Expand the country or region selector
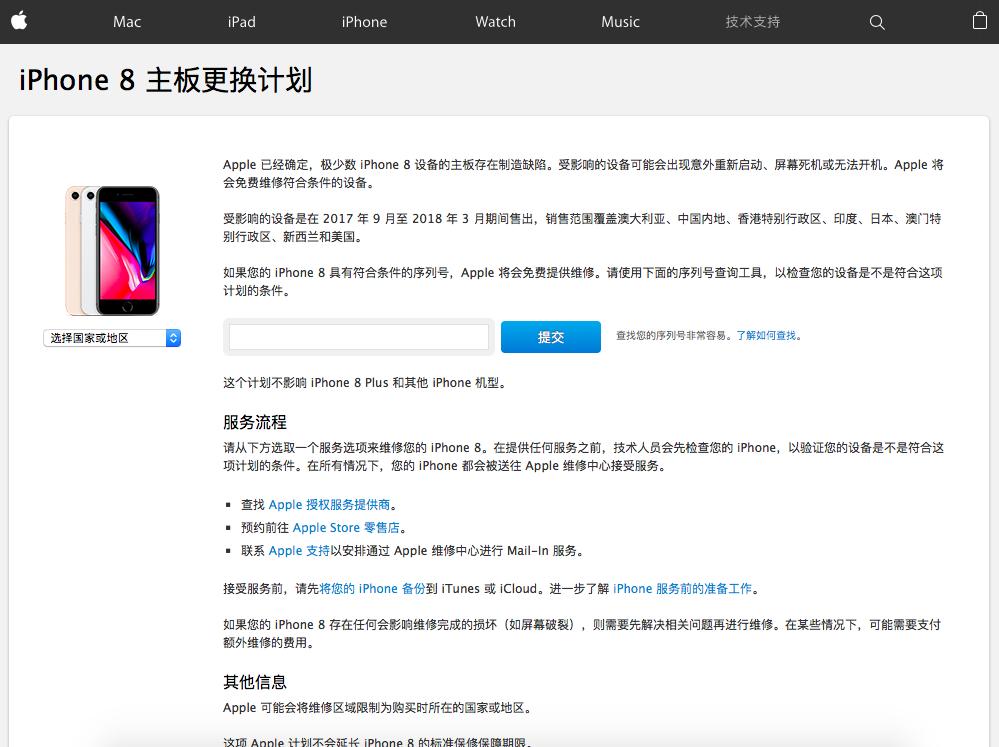Image resolution: width=999 pixels, height=747 pixels. (110, 337)
